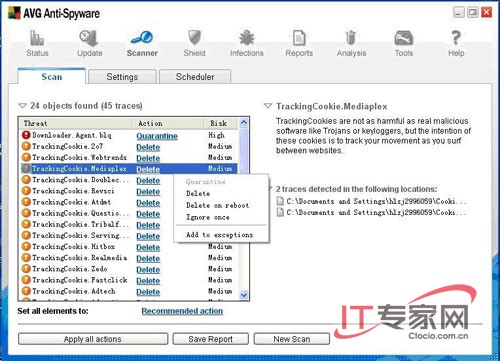Select the TrackingCookie.Atdmt row
This screenshot has width=500, height=361.
tap(129, 202)
